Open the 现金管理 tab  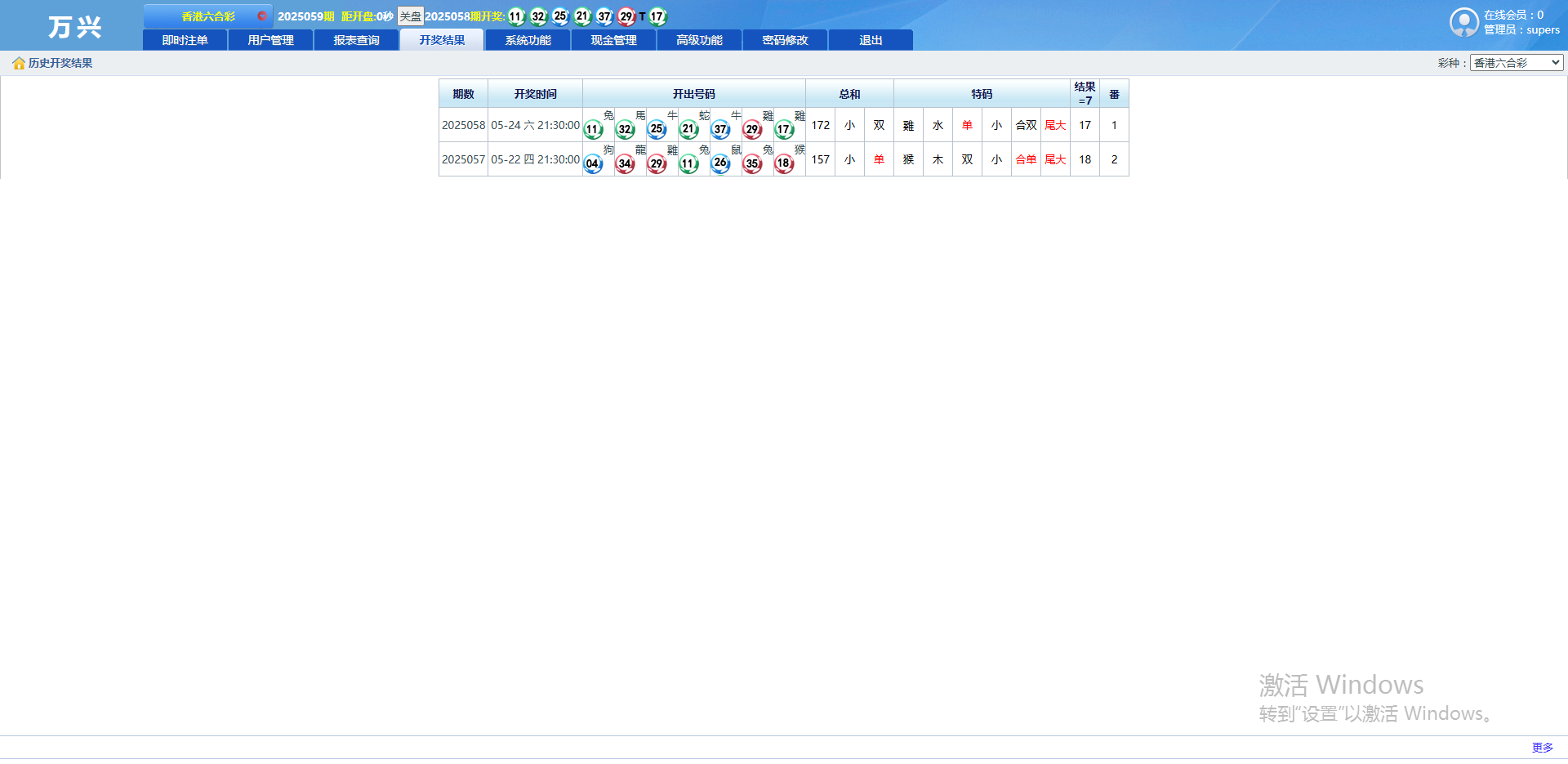click(x=613, y=40)
